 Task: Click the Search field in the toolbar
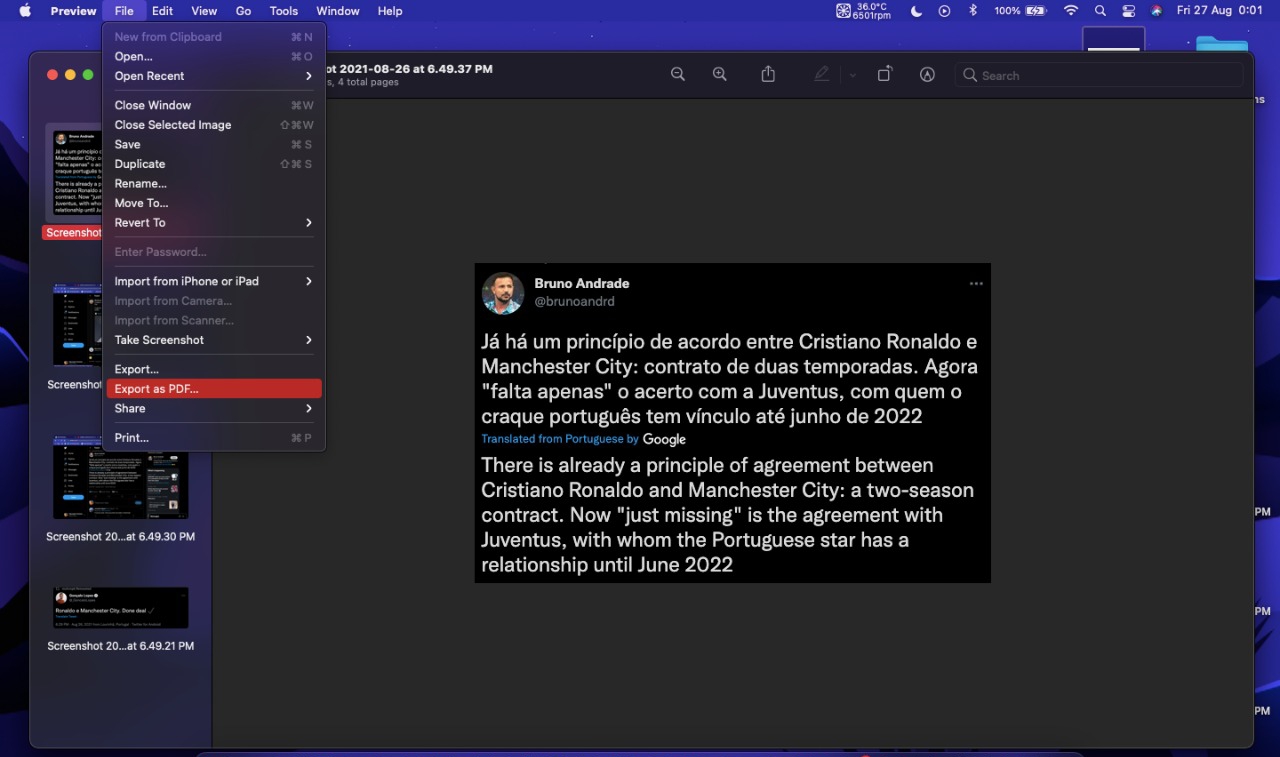coord(1098,75)
